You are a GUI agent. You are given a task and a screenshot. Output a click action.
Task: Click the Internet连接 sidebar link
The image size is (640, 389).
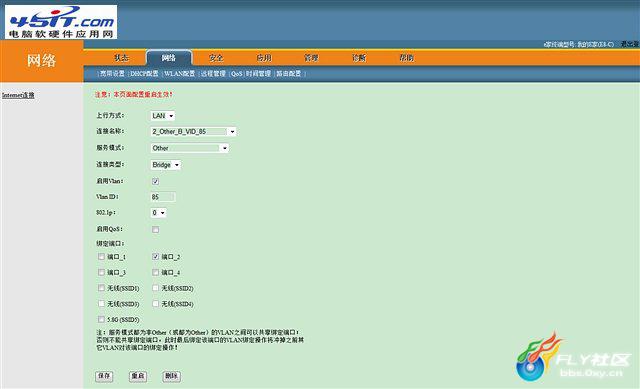click(18, 95)
